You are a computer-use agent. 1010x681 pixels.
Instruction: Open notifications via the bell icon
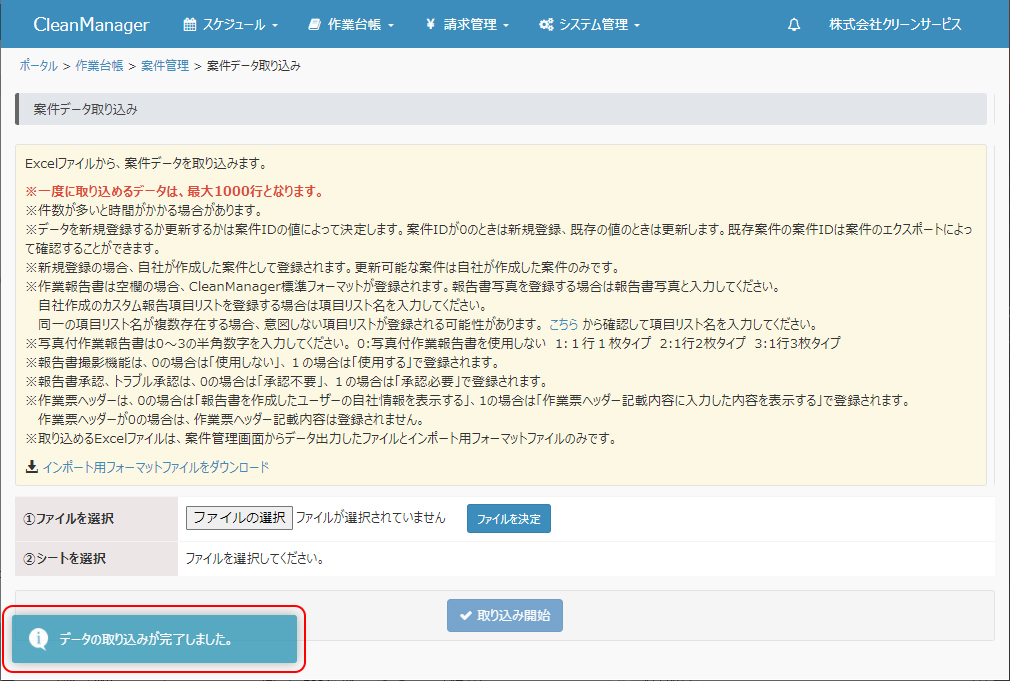[x=794, y=24]
